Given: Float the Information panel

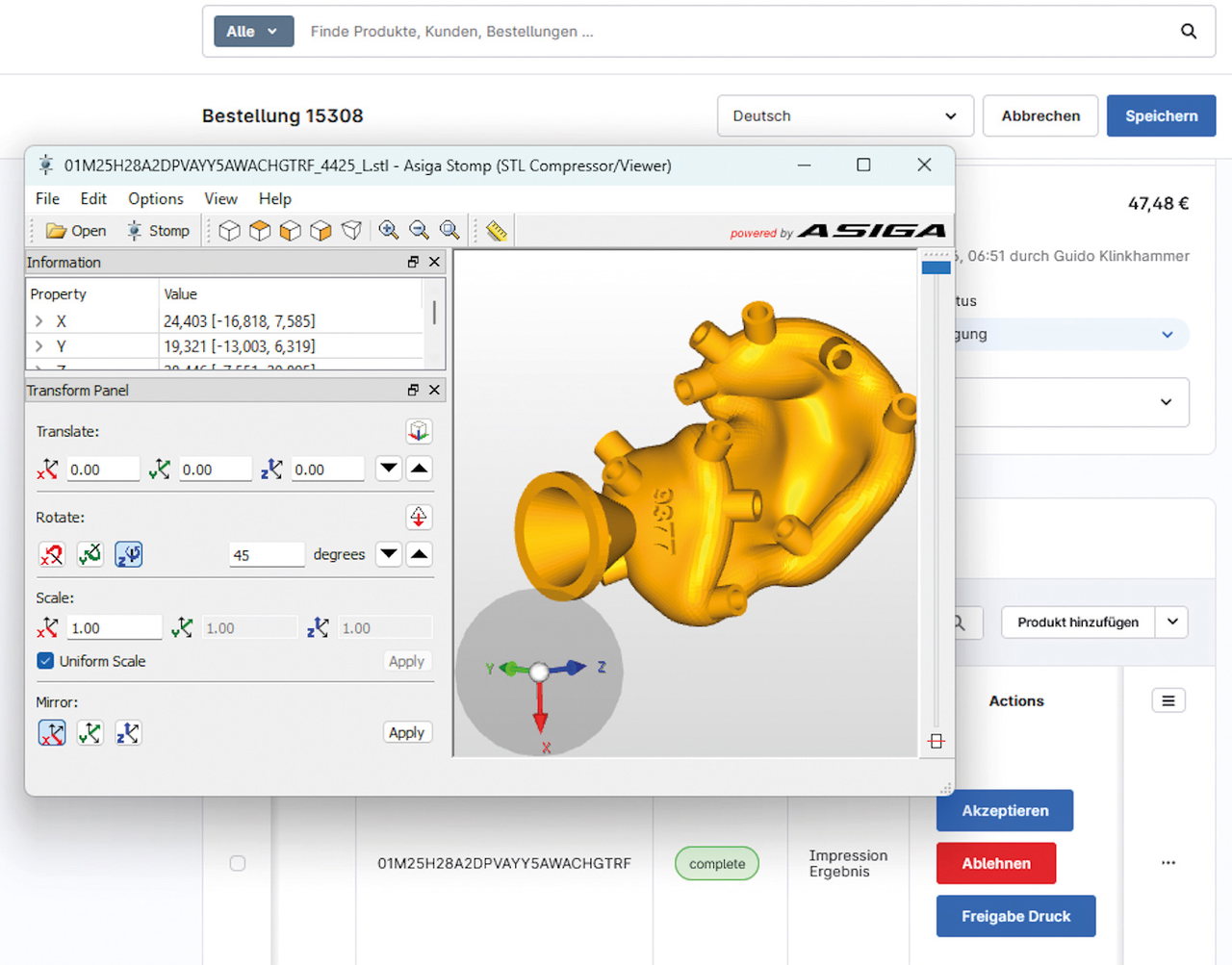Looking at the screenshot, I should 413,262.
